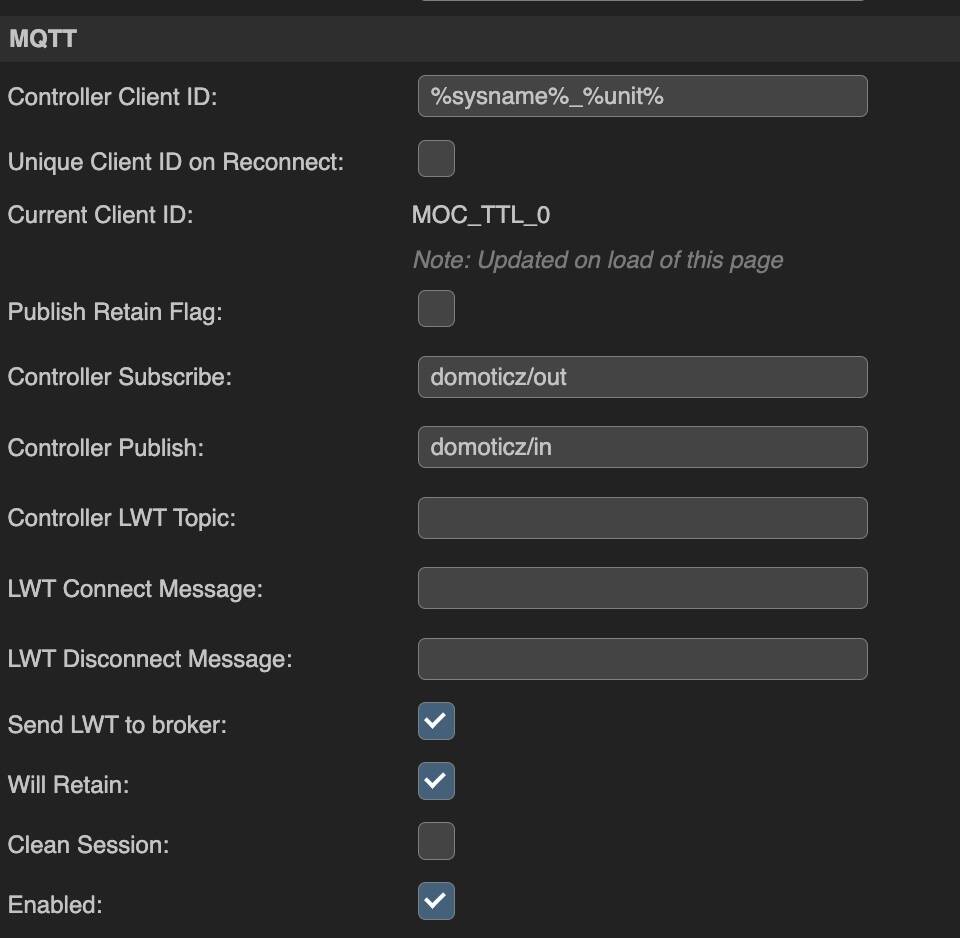Screen dimensions: 960x938
Task: Click the LWT Disconnect Message input
Action: coord(642,659)
